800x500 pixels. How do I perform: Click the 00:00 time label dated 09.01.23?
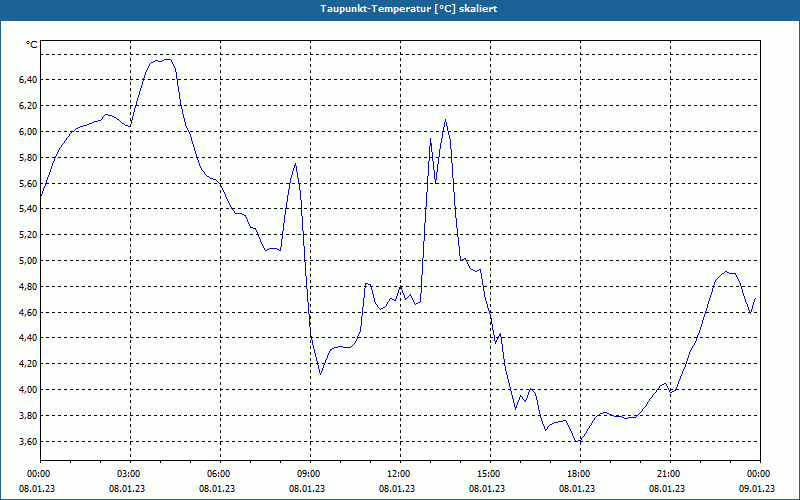757,474
